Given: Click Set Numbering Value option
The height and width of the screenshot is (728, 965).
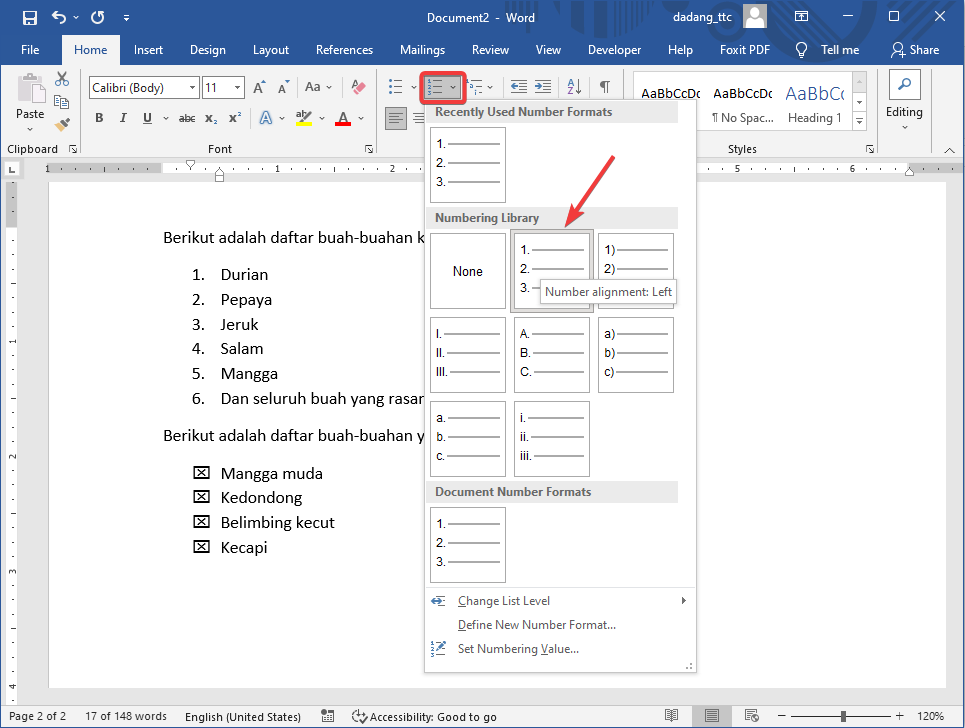Looking at the screenshot, I should pyautogui.click(x=518, y=649).
